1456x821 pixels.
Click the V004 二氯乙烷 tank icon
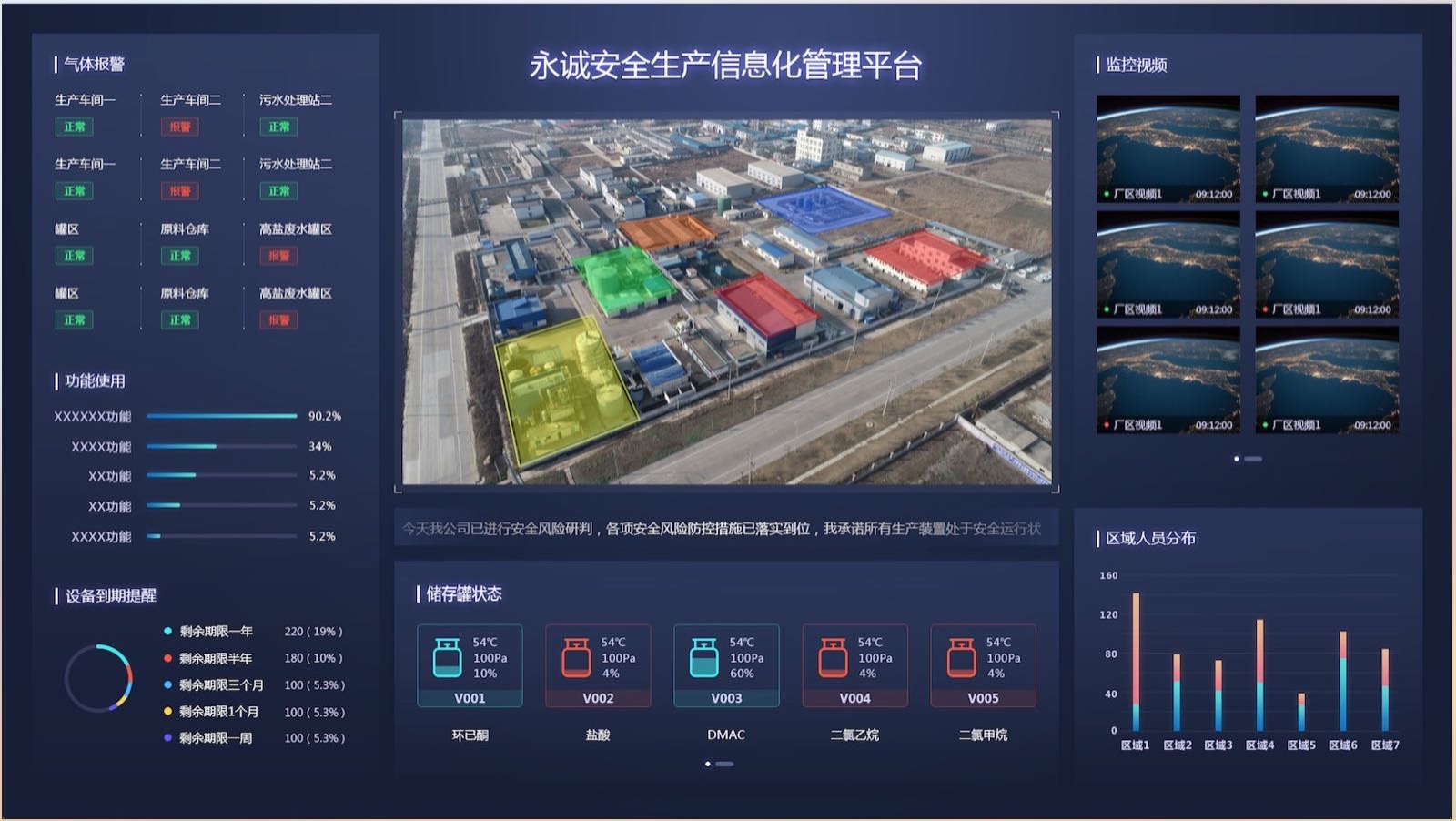tap(833, 657)
